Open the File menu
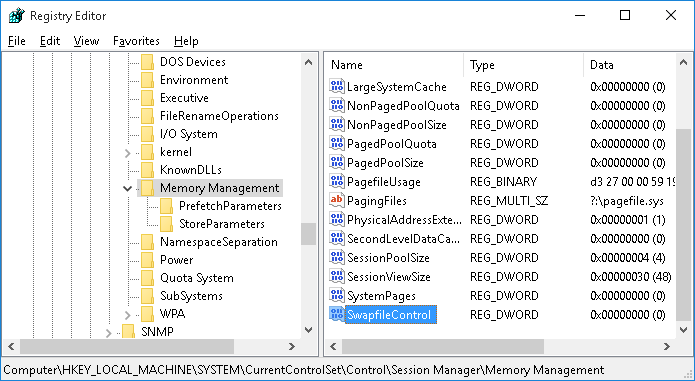Screen dimensions: 695x381 pos(17,41)
